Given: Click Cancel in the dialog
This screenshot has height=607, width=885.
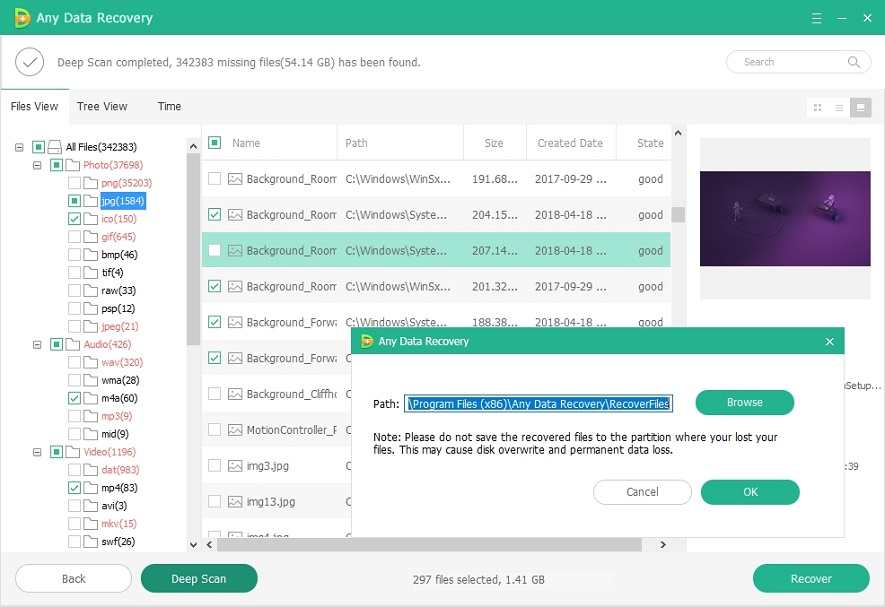Looking at the screenshot, I should tap(642, 492).
